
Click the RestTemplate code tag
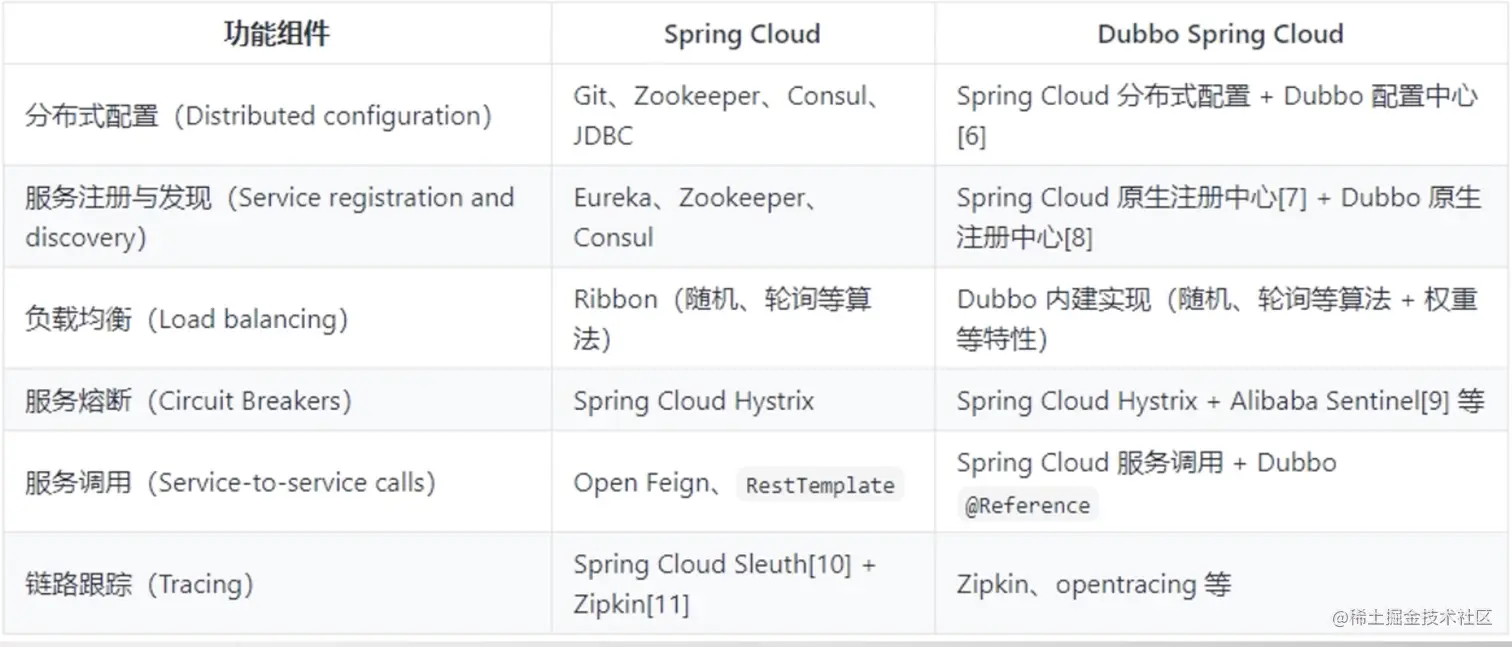(820, 485)
